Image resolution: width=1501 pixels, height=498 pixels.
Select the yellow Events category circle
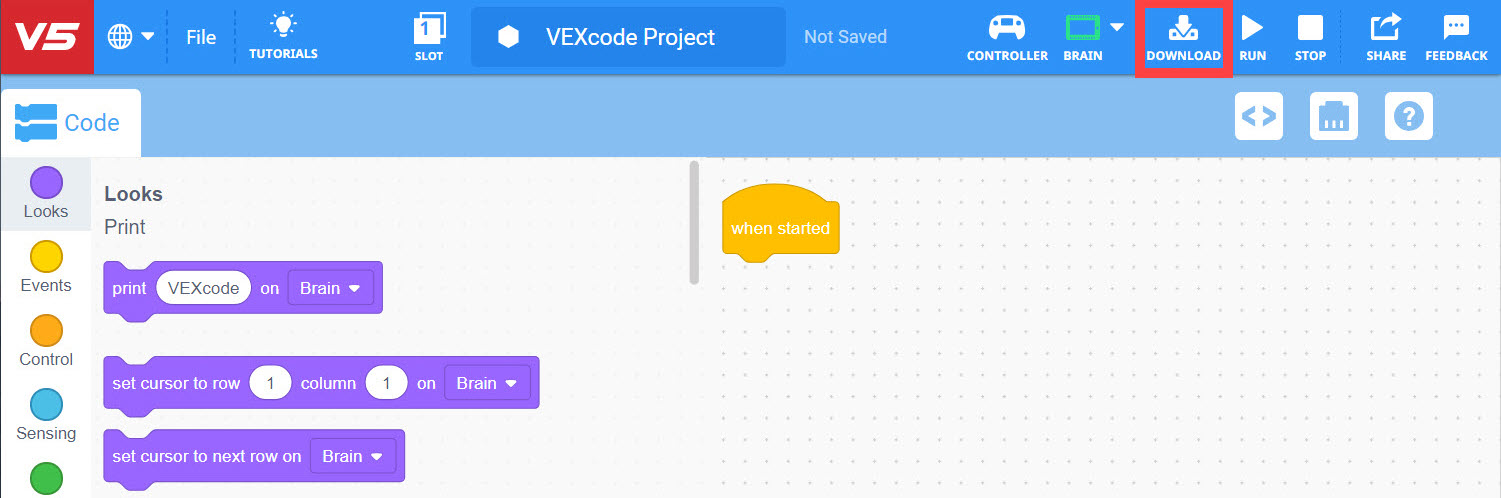pyautogui.click(x=46, y=257)
